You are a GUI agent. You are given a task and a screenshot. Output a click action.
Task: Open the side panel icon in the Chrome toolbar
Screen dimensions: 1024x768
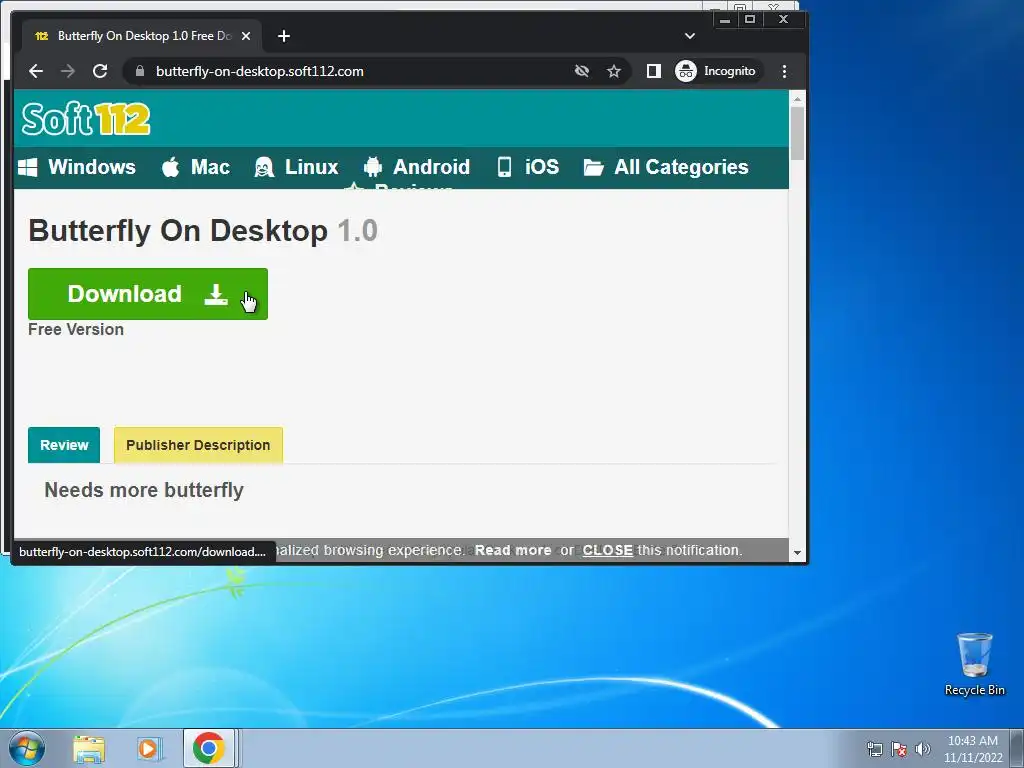653,71
